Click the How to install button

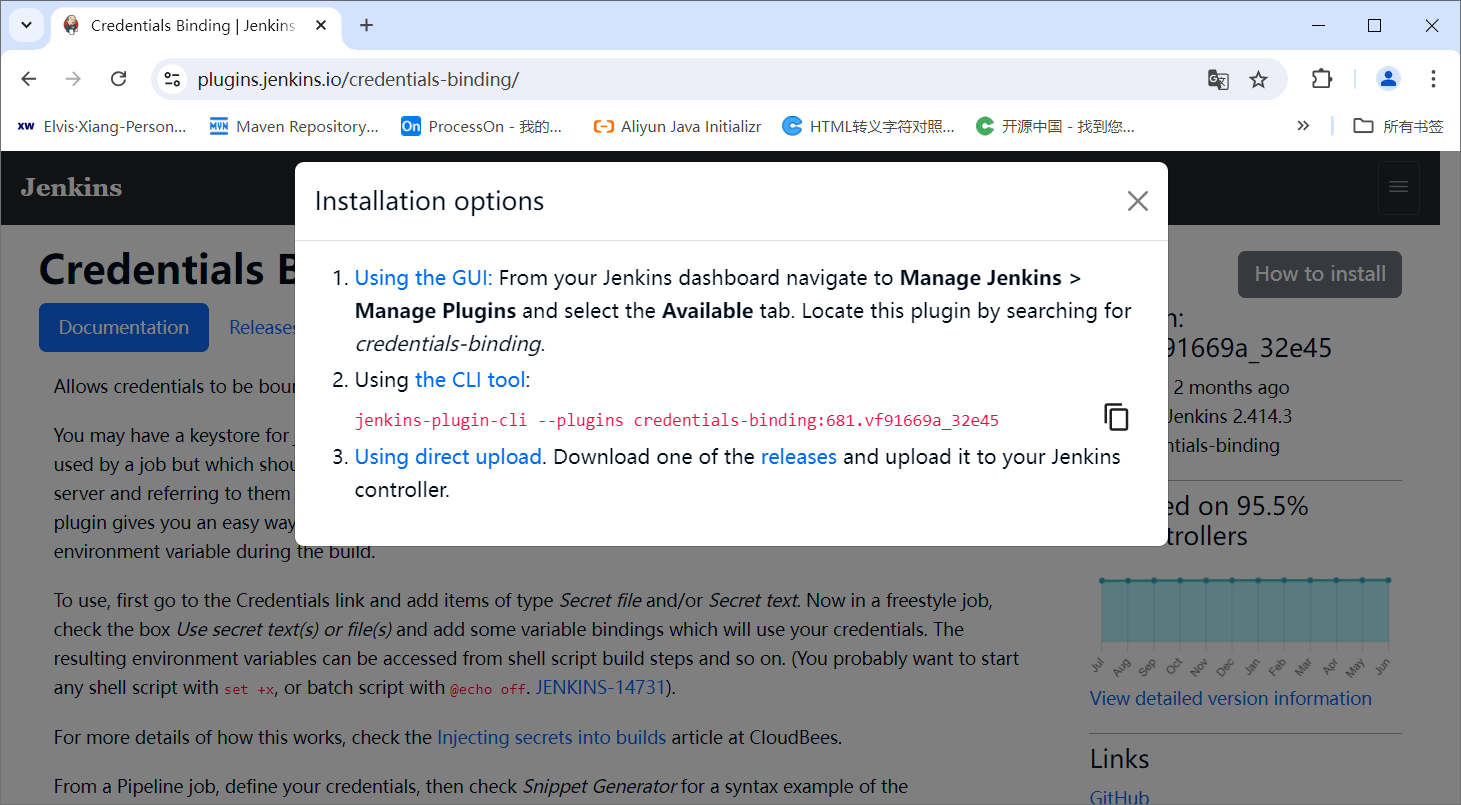[x=1320, y=274]
